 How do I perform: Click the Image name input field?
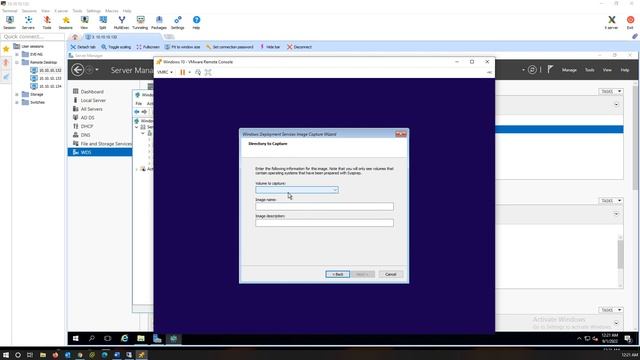coord(324,207)
